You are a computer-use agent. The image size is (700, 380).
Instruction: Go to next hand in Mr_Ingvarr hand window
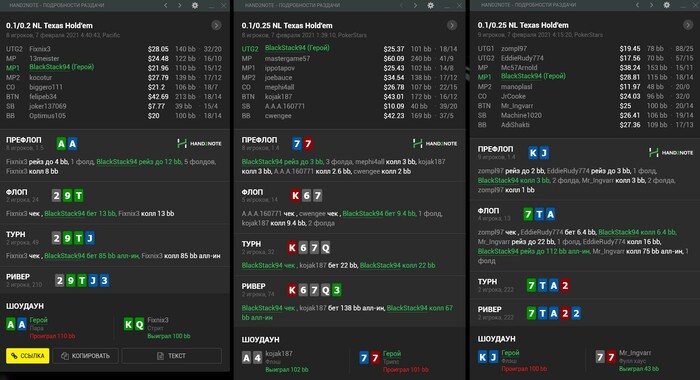[651, 5]
